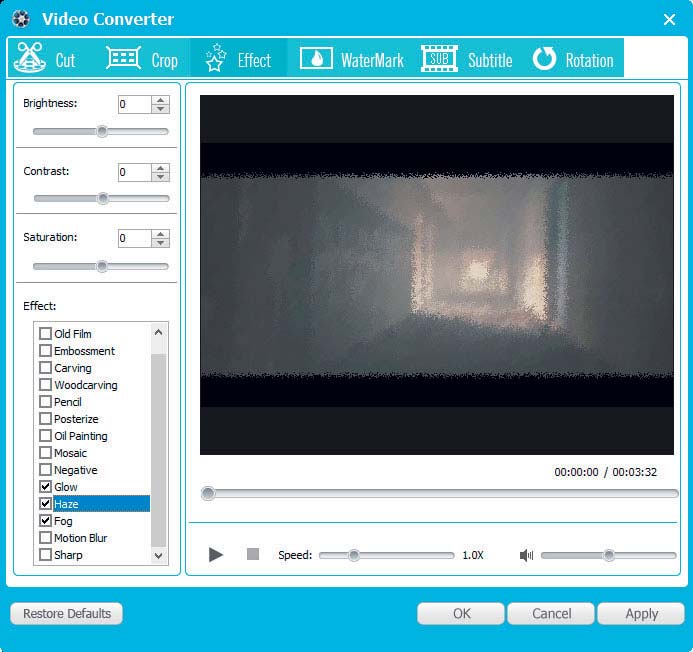Increase Brightness with the up arrow

tap(160, 100)
